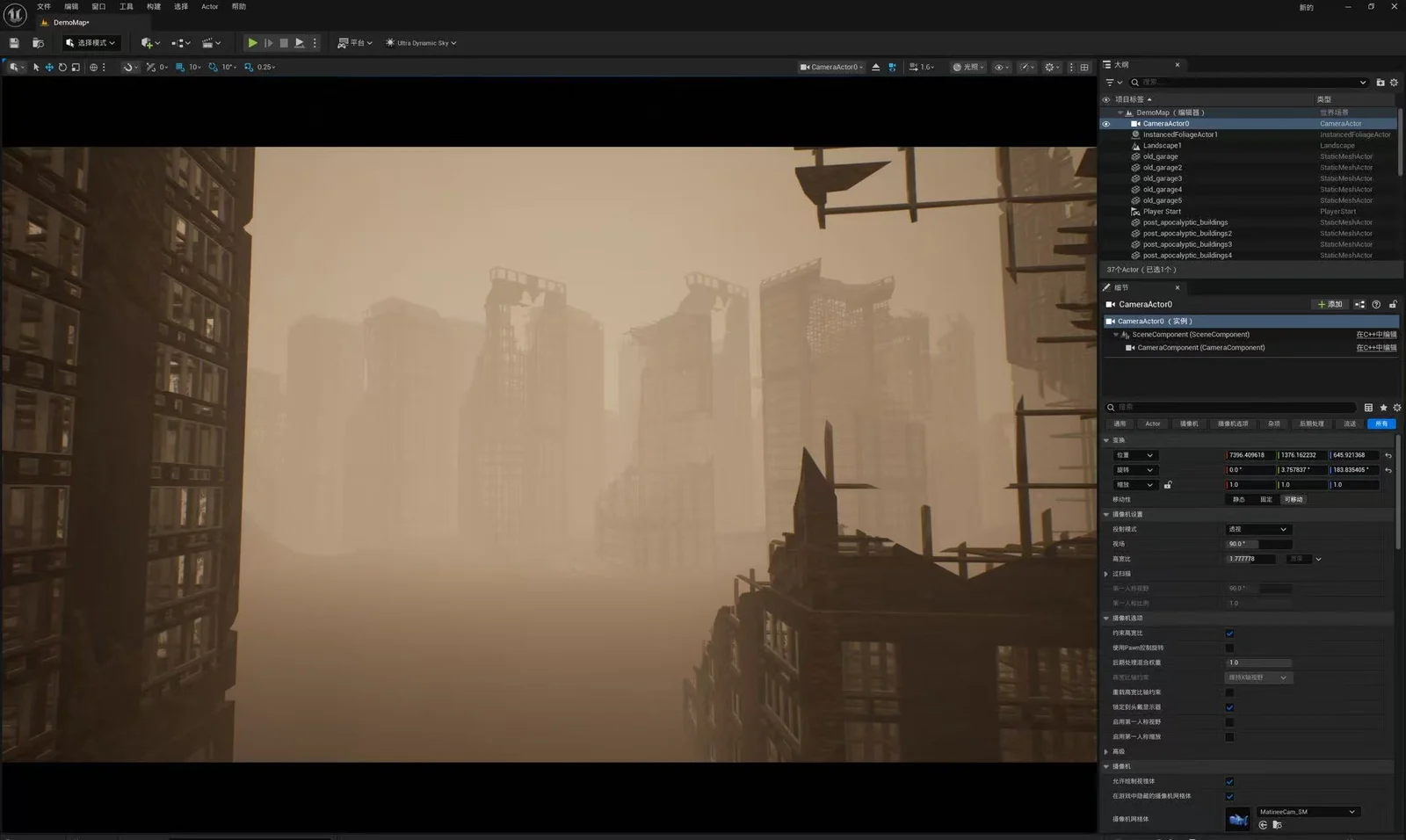Image resolution: width=1406 pixels, height=840 pixels.
Task: Uncheck the 约束高宽比 checkbox
Action: point(1229,634)
